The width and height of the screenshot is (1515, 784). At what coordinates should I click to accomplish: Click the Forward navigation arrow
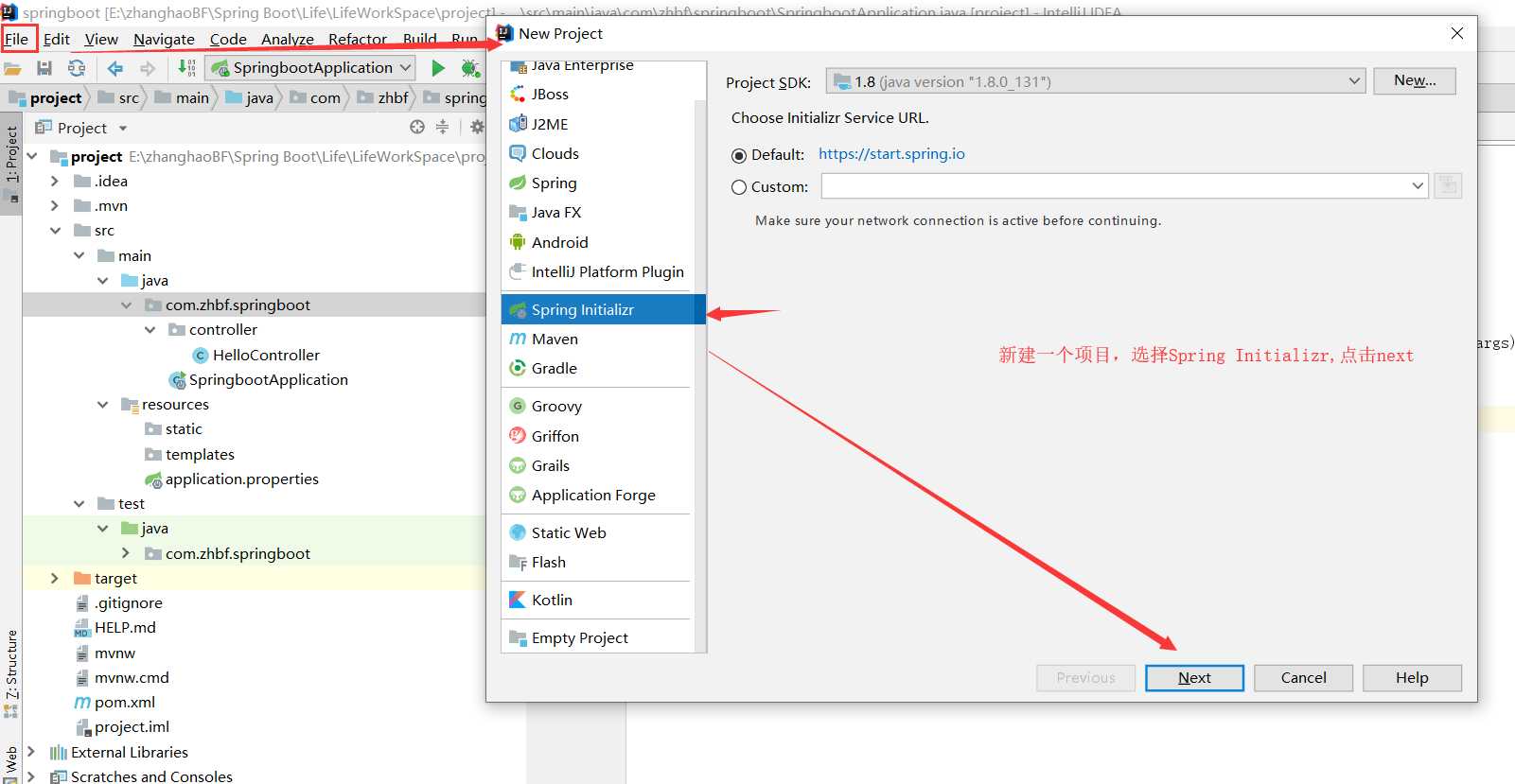pos(148,68)
